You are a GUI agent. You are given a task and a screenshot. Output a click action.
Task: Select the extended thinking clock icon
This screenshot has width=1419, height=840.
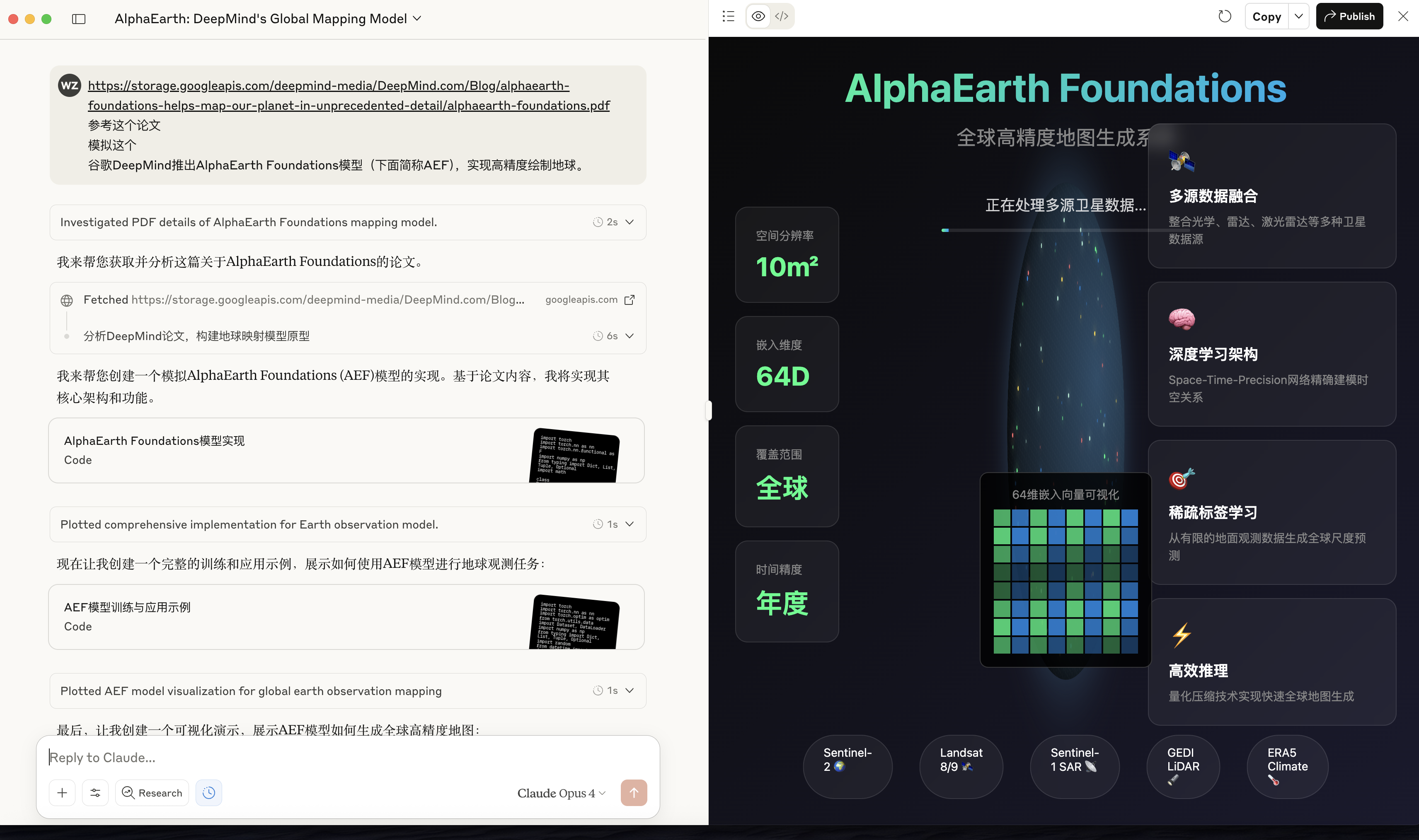pyautogui.click(x=208, y=792)
